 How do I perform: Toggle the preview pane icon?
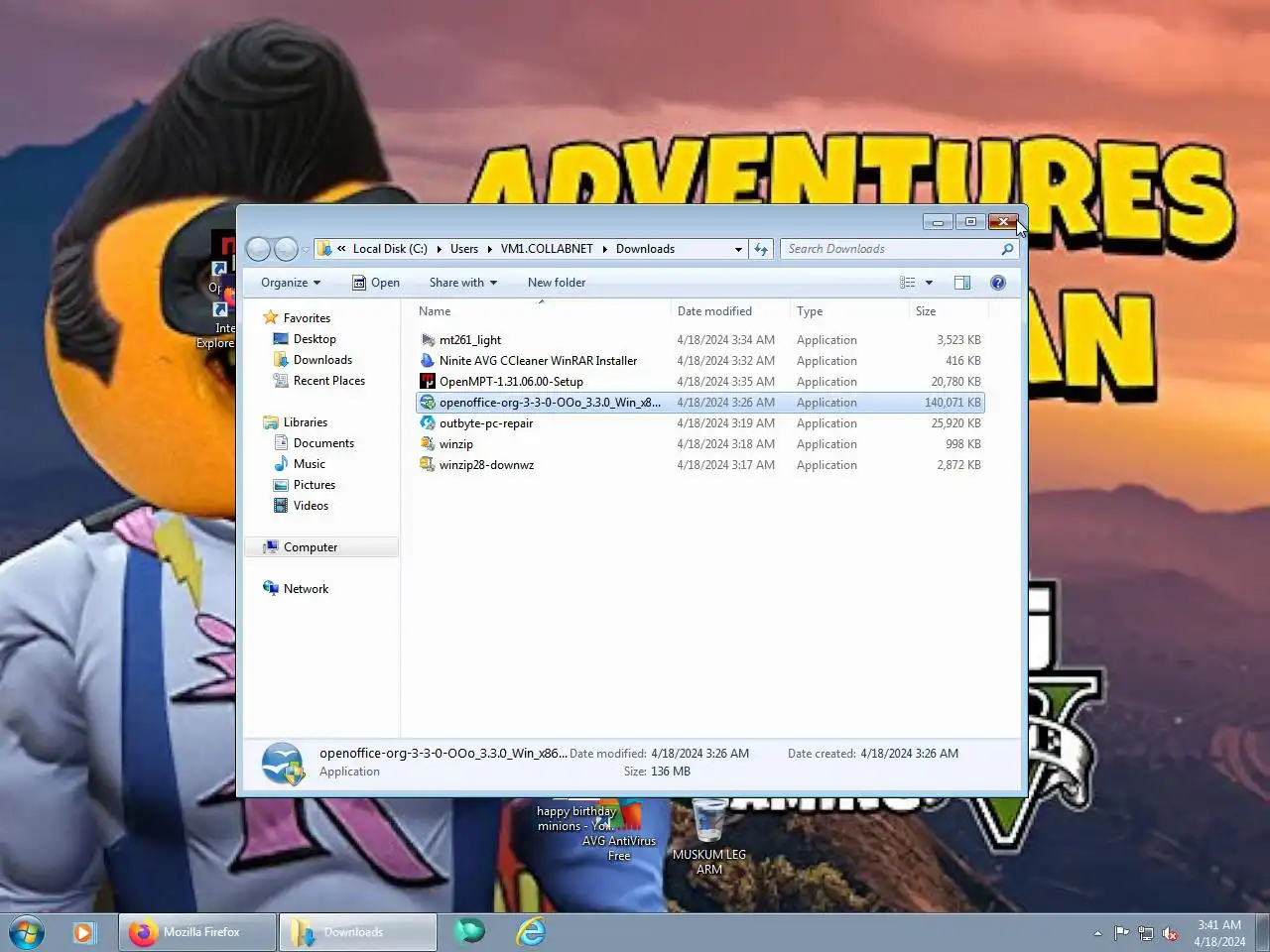pos(962,283)
